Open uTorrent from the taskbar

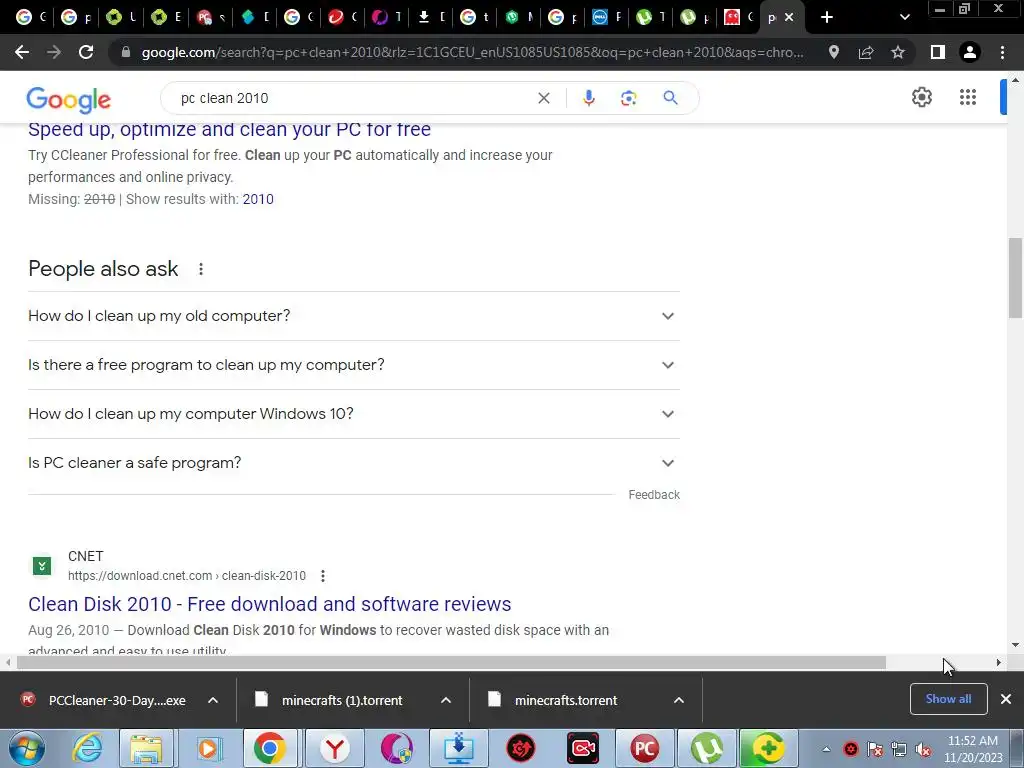point(706,748)
